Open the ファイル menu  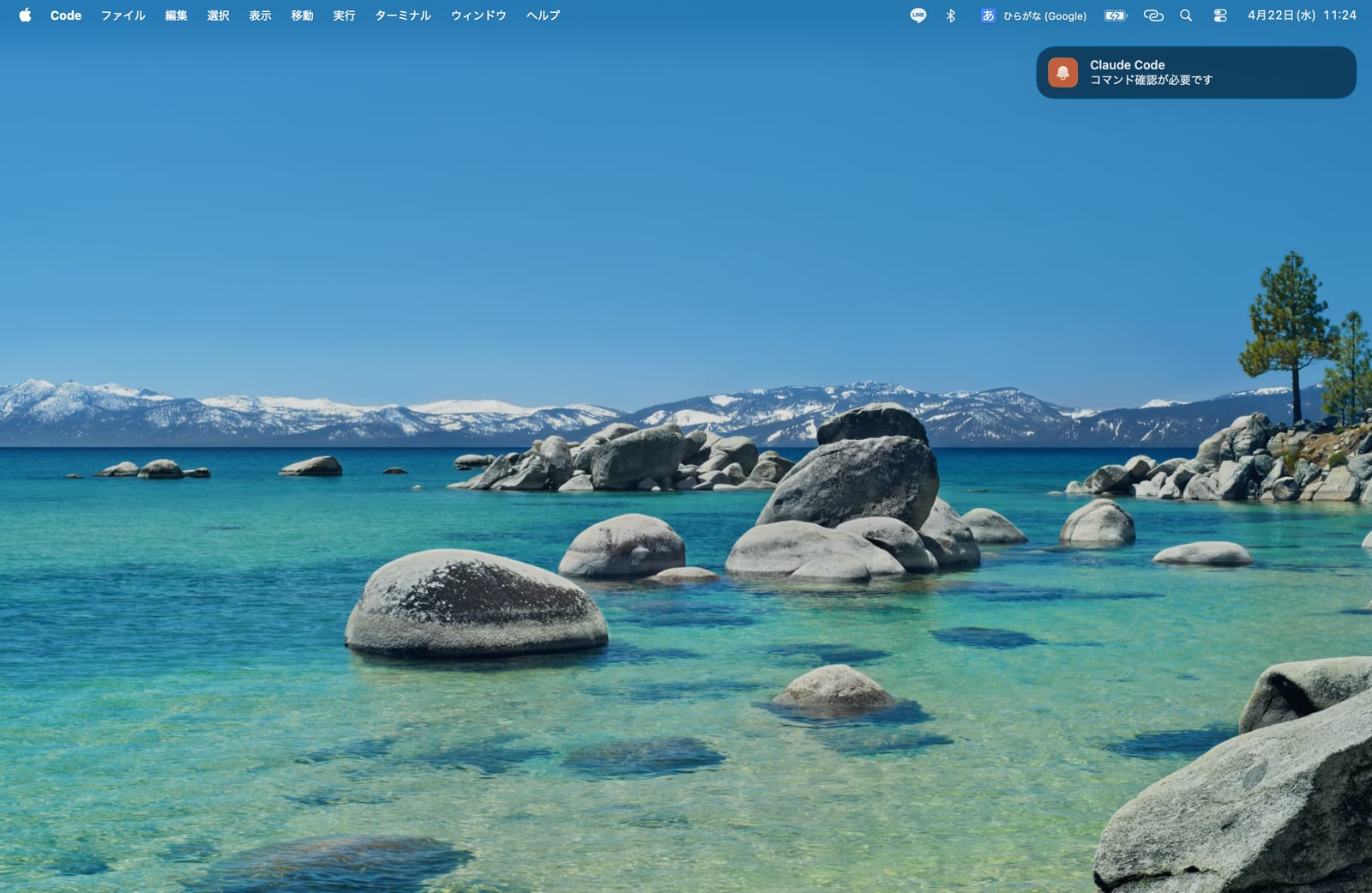(x=123, y=15)
